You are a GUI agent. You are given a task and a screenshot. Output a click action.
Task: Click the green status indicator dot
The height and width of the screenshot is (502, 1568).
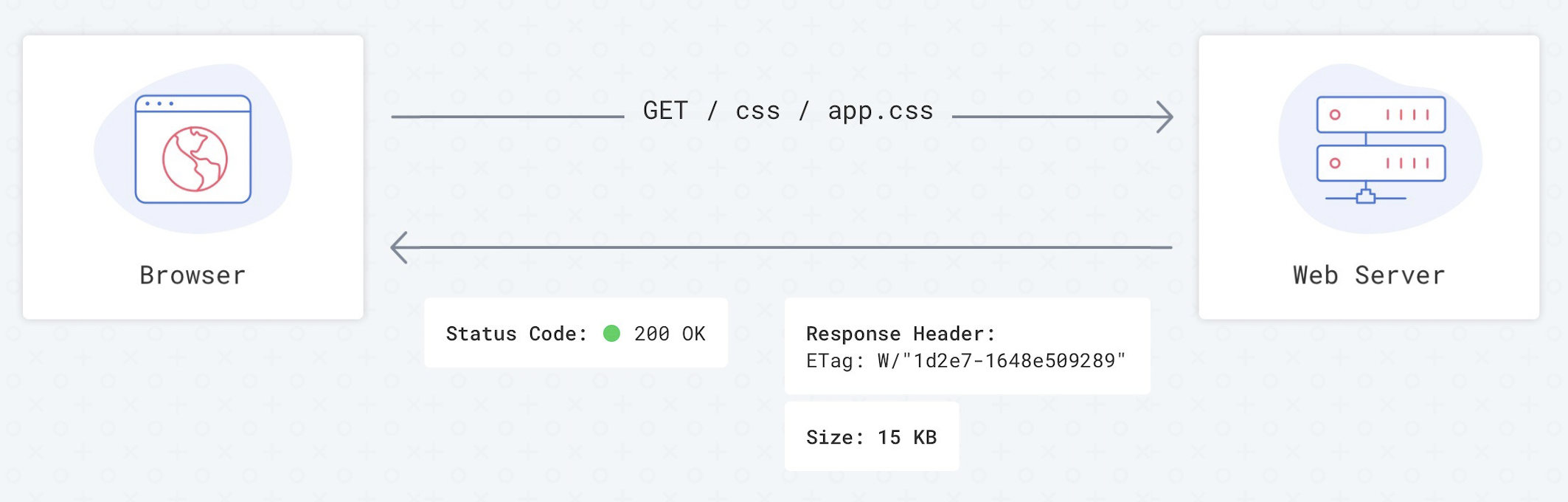(x=611, y=334)
